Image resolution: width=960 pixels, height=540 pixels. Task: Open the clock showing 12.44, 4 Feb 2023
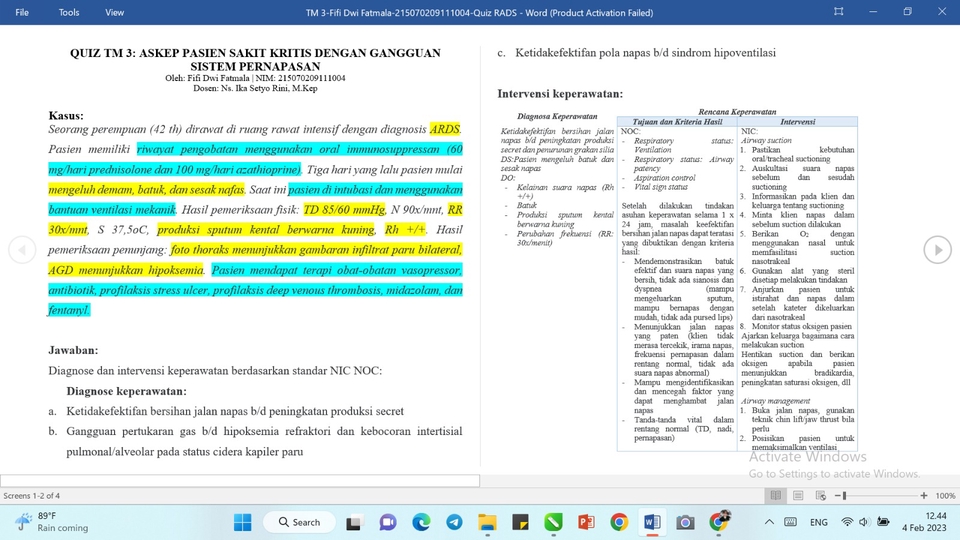click(924, 522)
